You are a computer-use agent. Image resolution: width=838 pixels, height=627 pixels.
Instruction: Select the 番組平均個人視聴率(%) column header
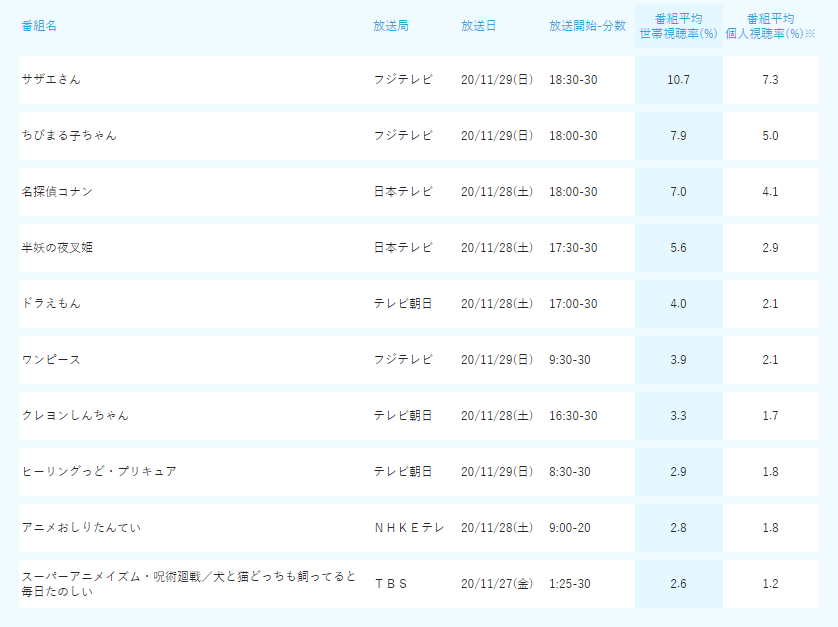coord(770,26)
